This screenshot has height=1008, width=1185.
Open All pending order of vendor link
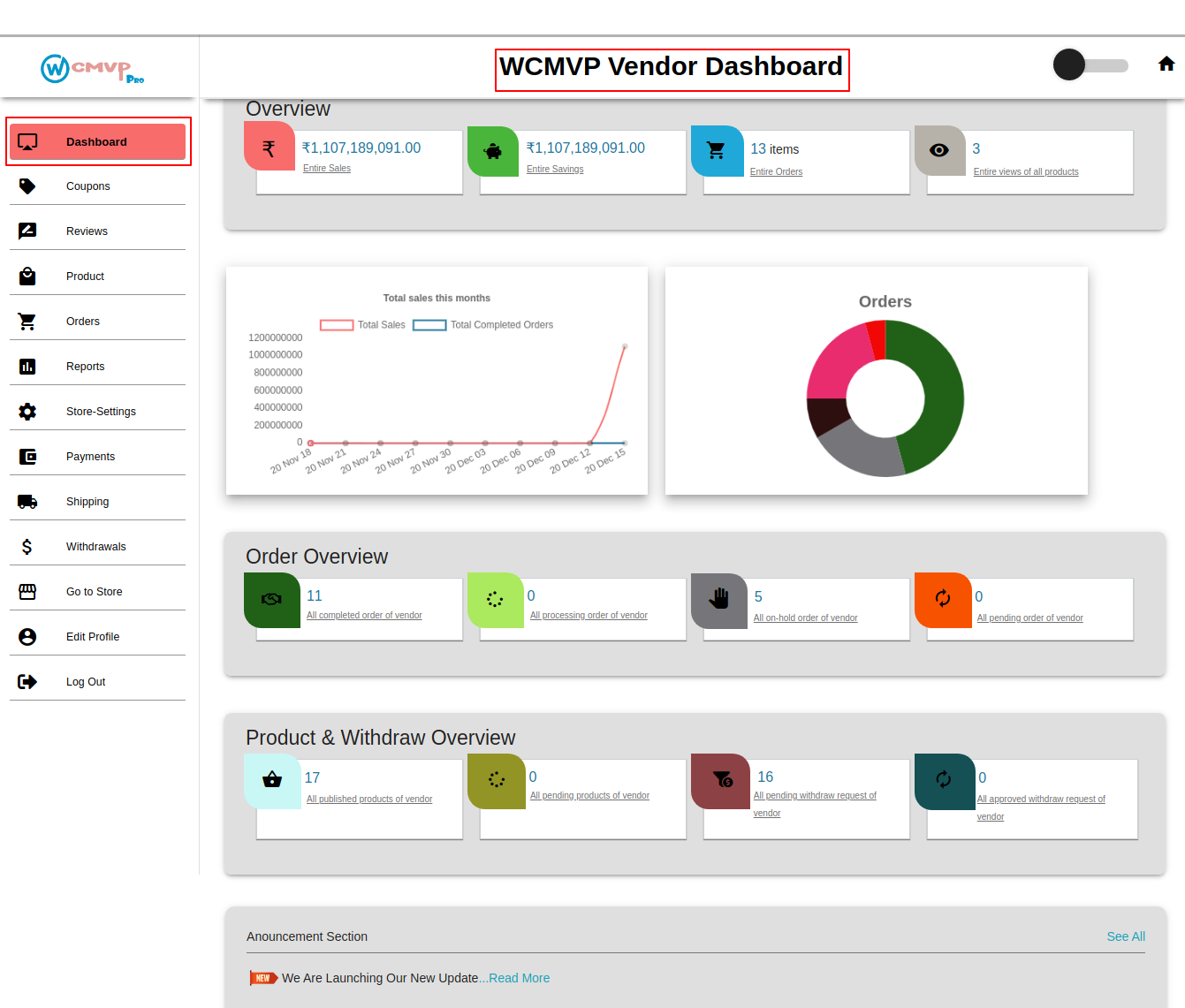[x=1029, y=618]
